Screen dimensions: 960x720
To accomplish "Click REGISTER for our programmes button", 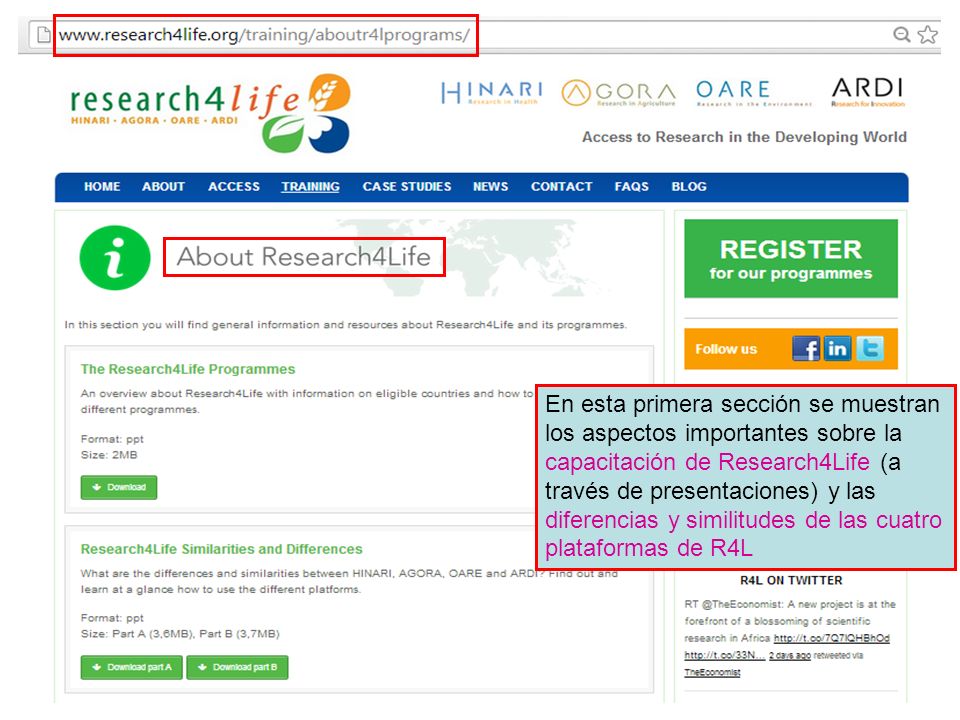I will tap(791, 258).
